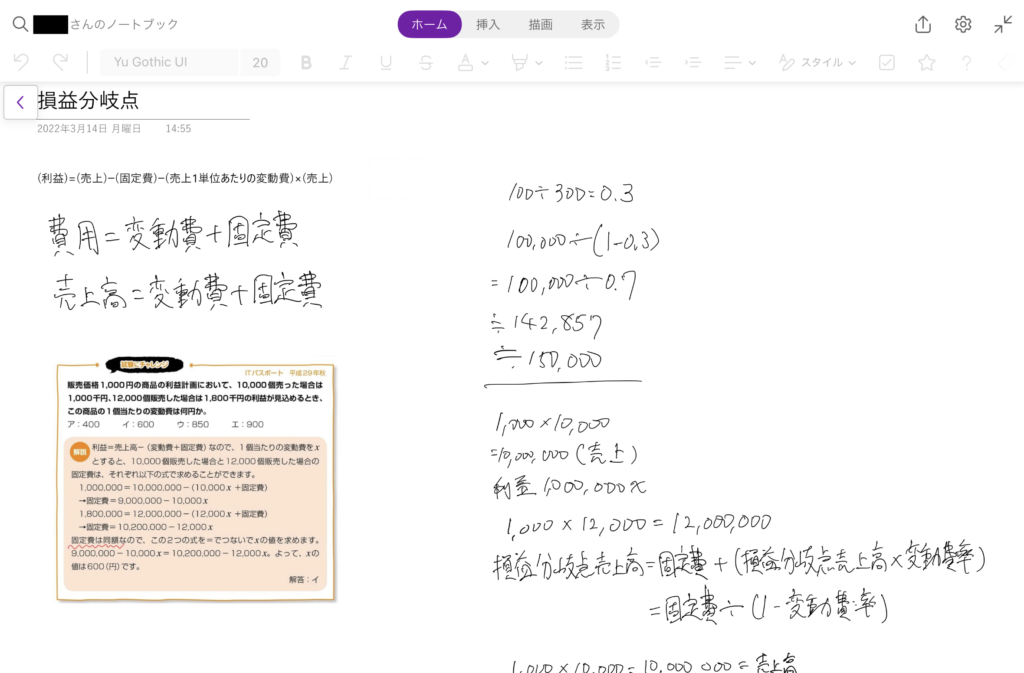This screenshot has height=673, width=1024.
Task: Switch to the 描画 tab
Action: (541, 24)
